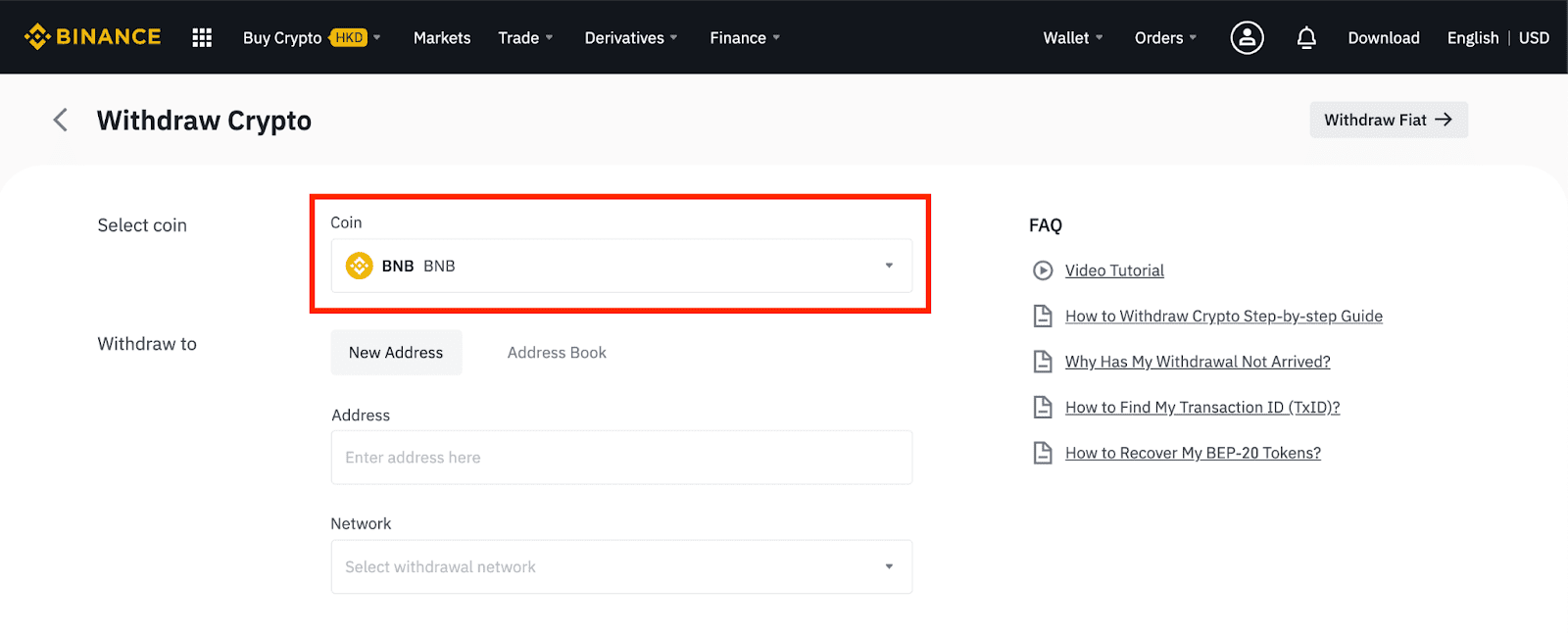Image resolution: width=1568 pixels, height=635 pixels.
Task: Go back using the left arrow
Action: point(61,120)
